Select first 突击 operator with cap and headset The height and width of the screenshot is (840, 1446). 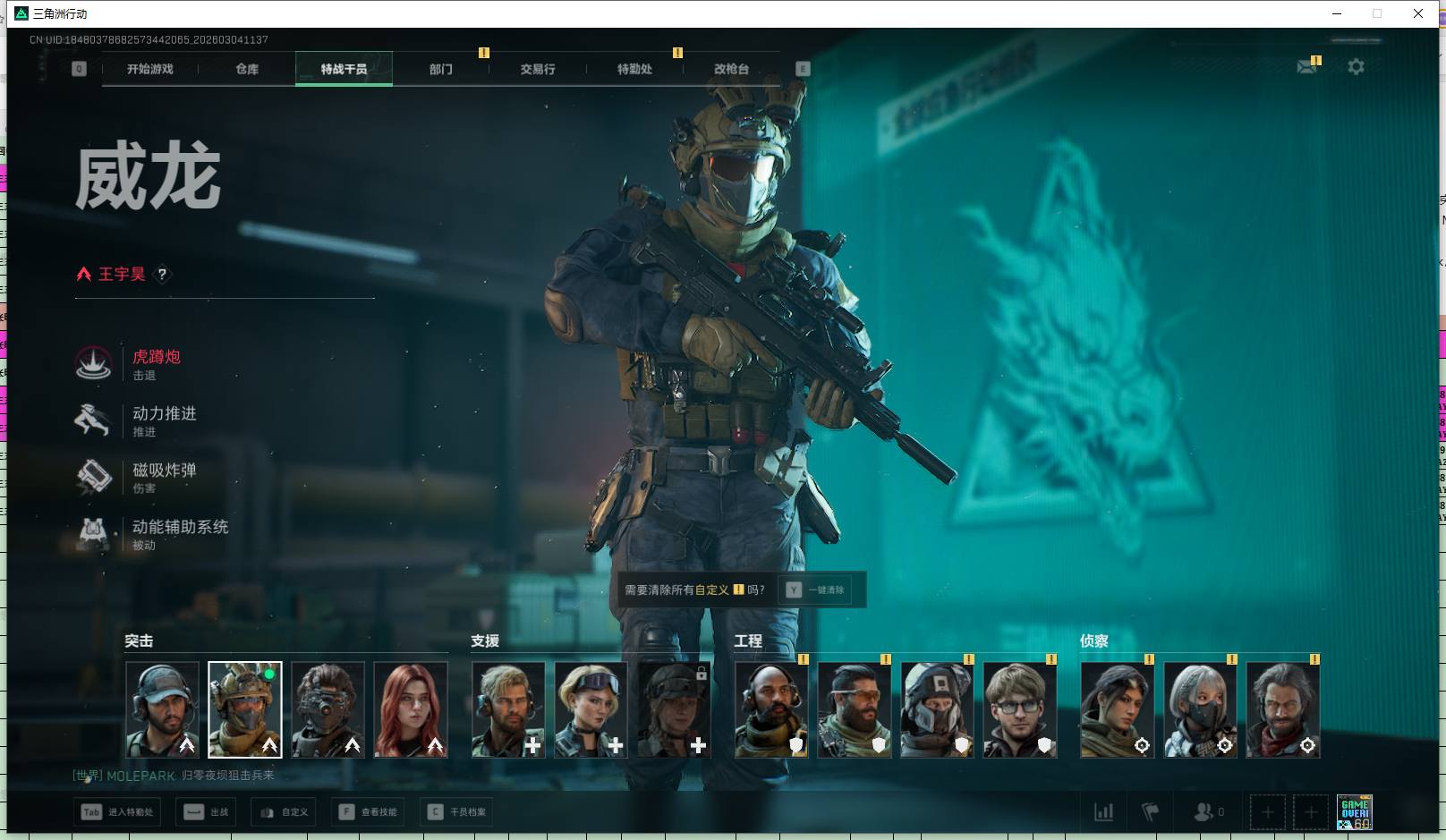[x=162, y=710]
